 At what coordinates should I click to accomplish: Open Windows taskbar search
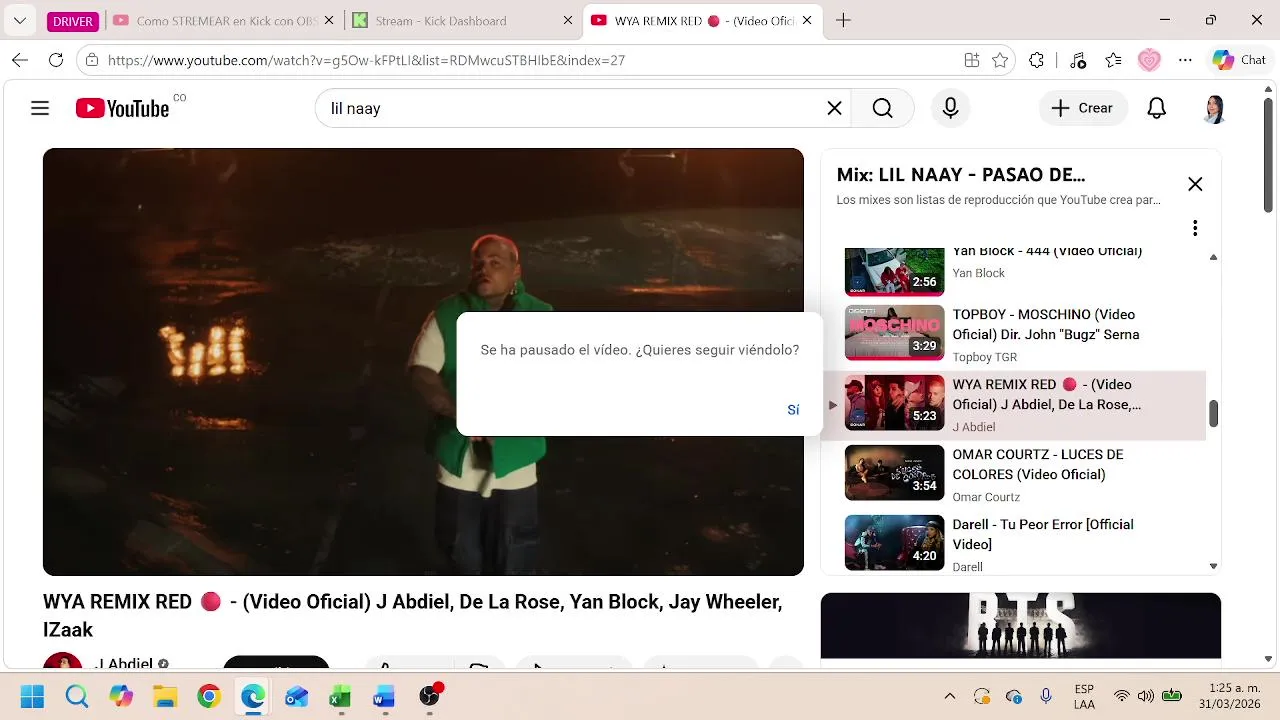(x=77, y=696)
